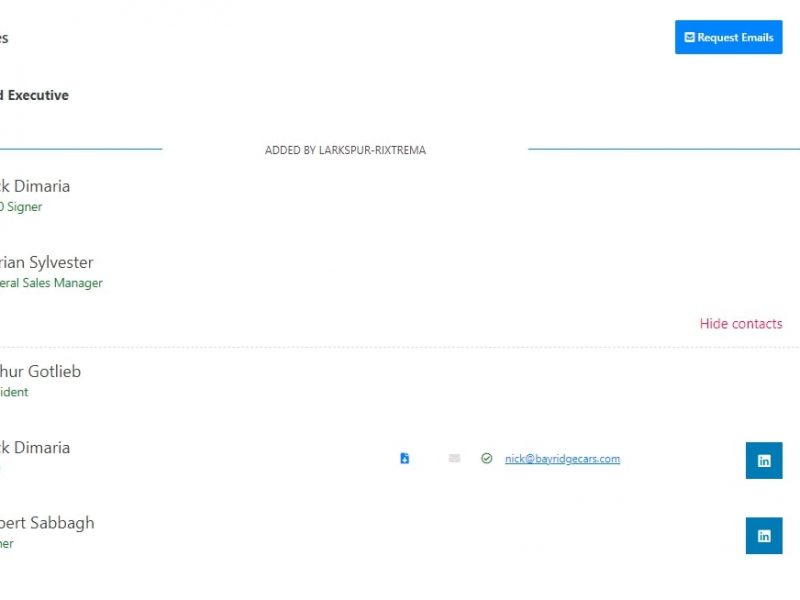
Task: Open LinkedIn profile next to nick@bayridgecars.com
Action: 764,460
